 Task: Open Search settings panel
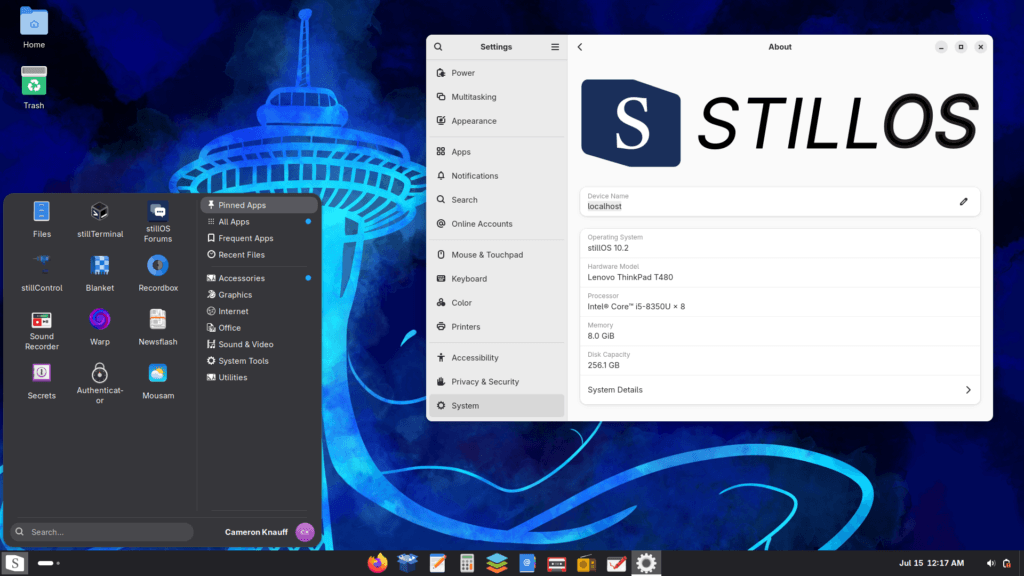click(496, 200)
